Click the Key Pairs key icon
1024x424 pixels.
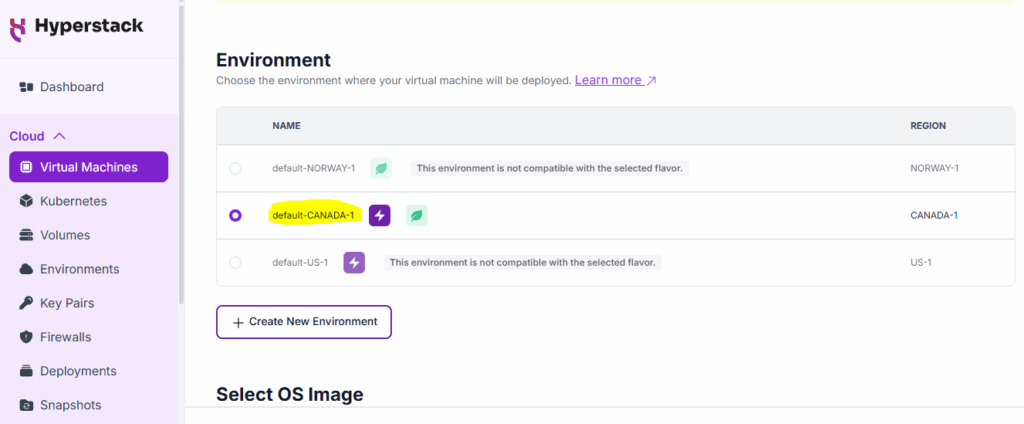pos(26,303)
